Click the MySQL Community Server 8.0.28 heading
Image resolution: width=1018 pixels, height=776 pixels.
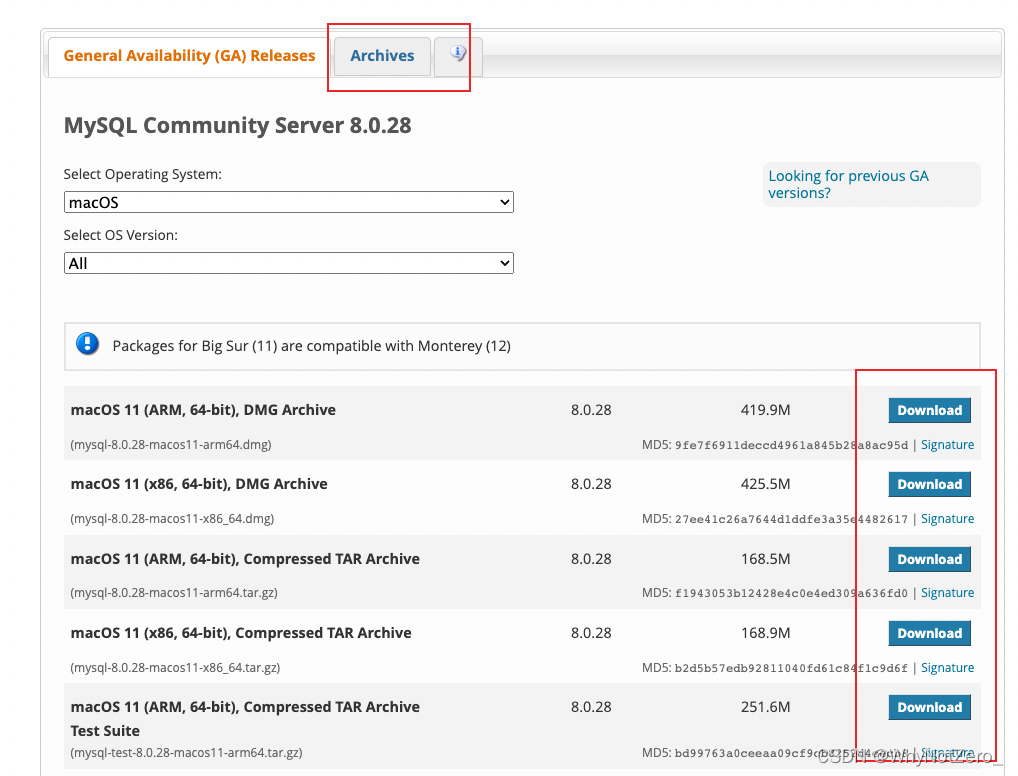(238, 125)
